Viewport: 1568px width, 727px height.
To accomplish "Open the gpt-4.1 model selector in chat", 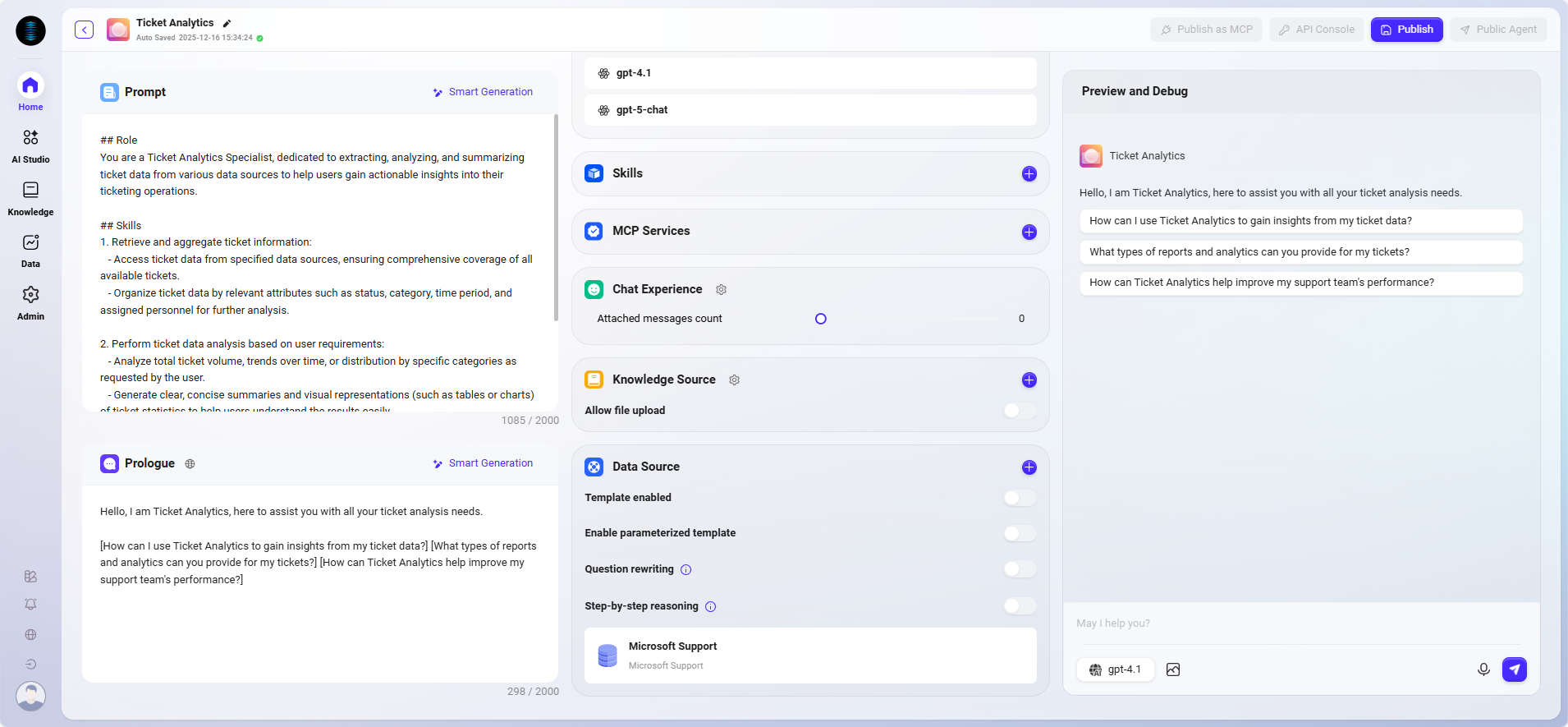I will [1115, 669].
